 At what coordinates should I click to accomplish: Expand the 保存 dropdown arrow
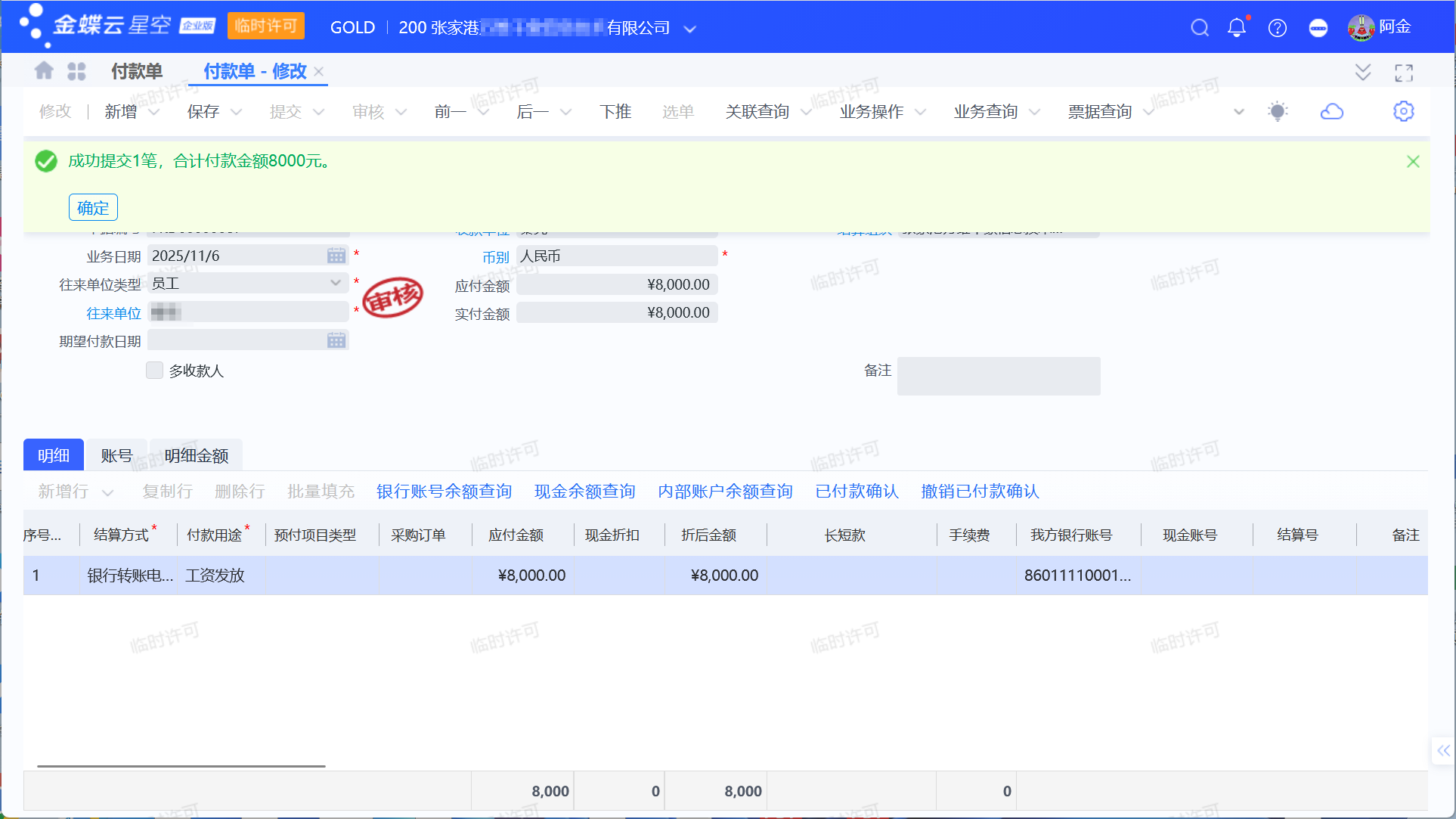tap(236, 112)
